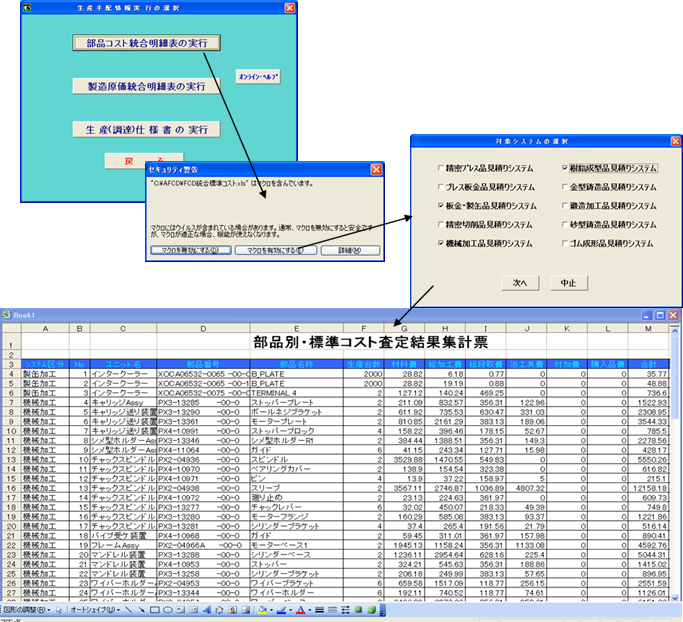Check 精密切削品見積りシステム
This screenshot has height=622, width=683.
[x=440, y=224]
